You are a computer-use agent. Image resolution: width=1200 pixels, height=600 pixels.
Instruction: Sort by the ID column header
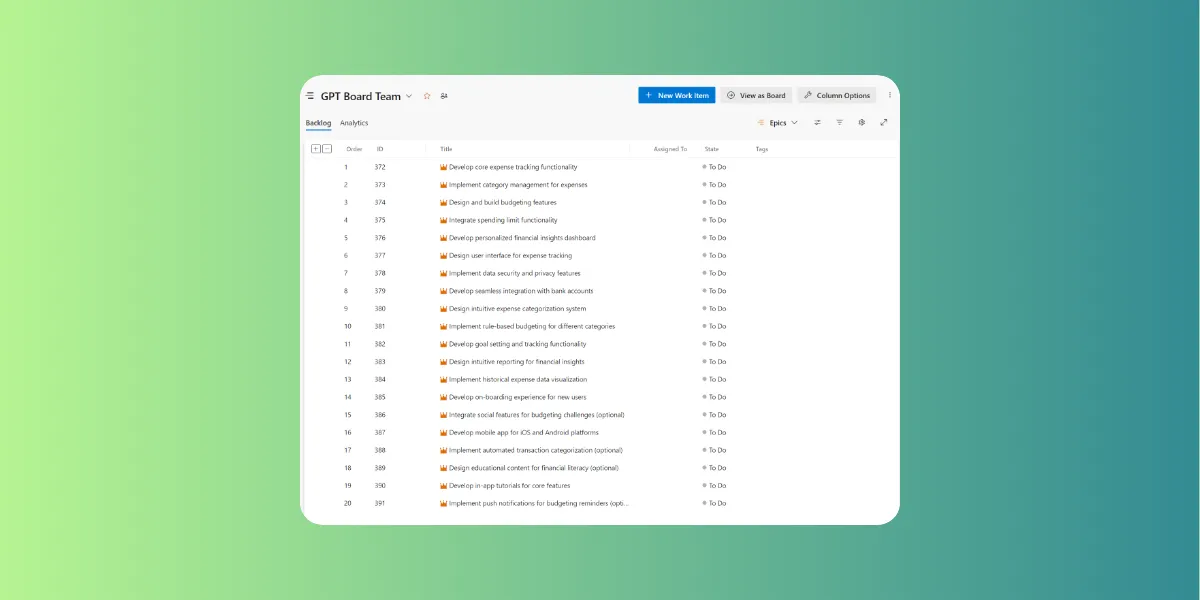pyautogui.click(x=380, y=149)
